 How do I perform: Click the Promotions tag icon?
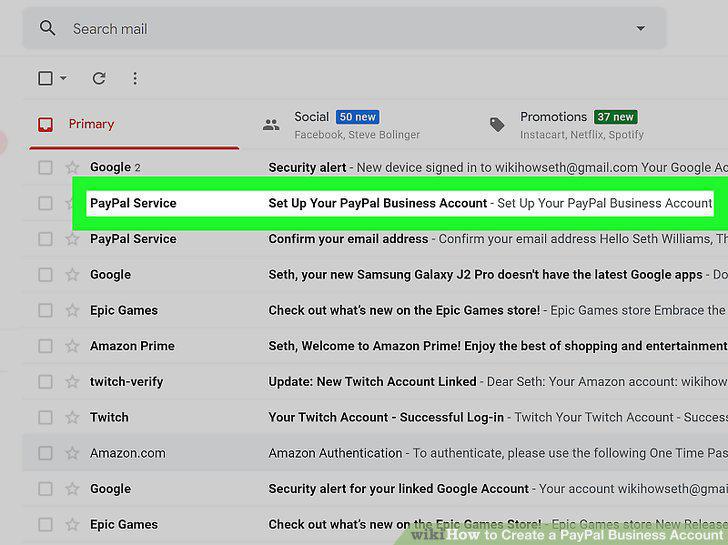[x=497, y=124]
